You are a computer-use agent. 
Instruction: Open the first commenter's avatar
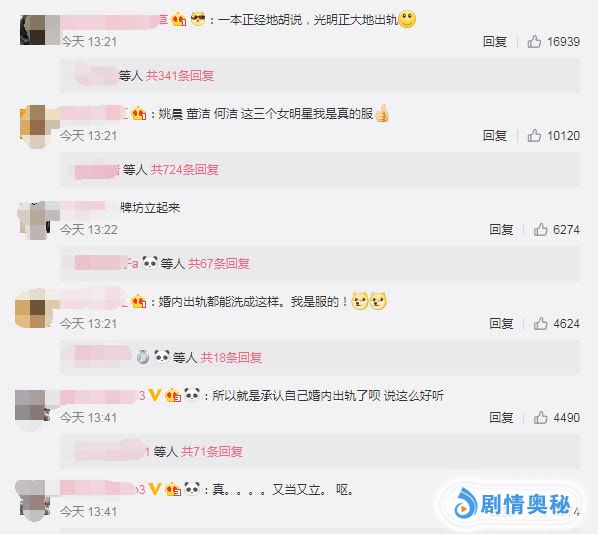(x=40, y=30)
